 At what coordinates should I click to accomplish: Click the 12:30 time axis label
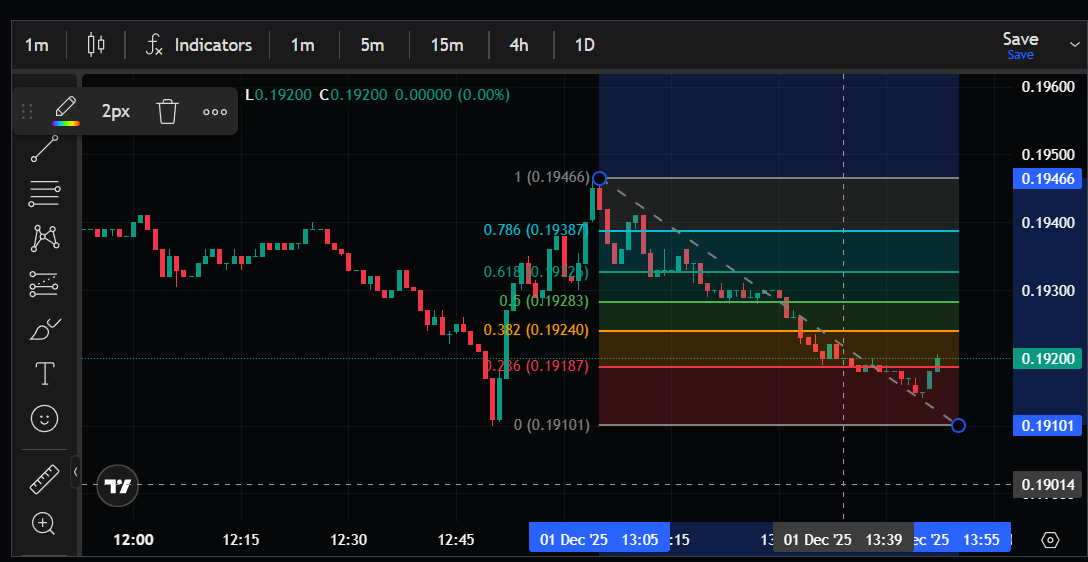tap(348, 540)
